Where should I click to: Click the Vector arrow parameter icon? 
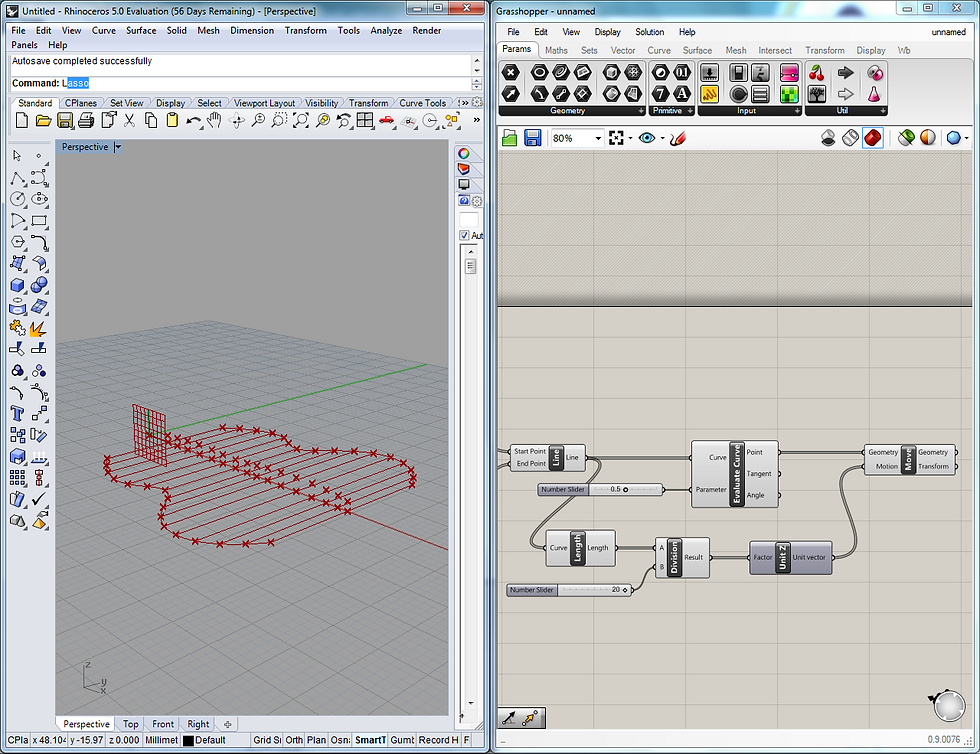[x=511, y=94]
